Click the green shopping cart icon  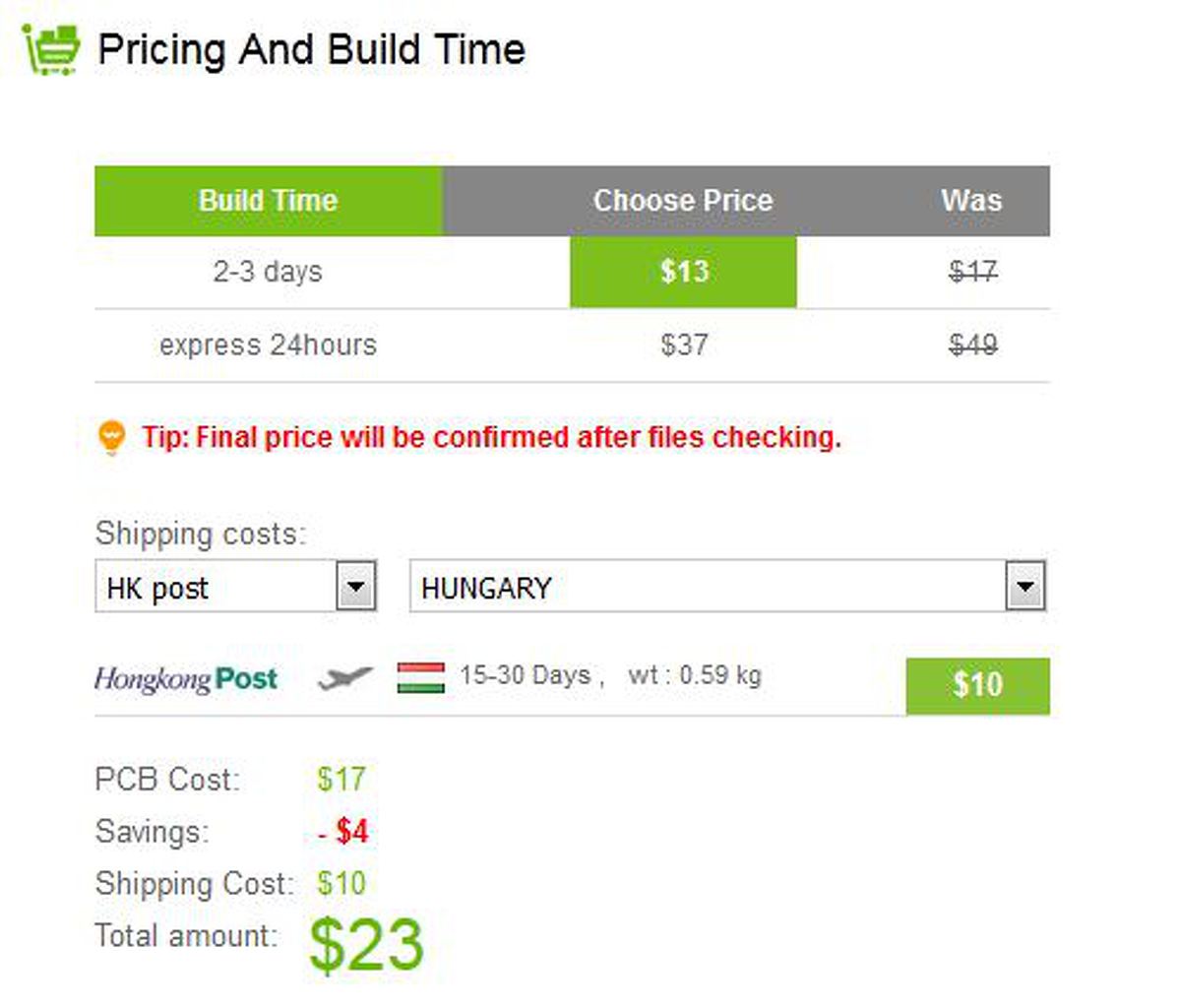[x=51, y=48]
